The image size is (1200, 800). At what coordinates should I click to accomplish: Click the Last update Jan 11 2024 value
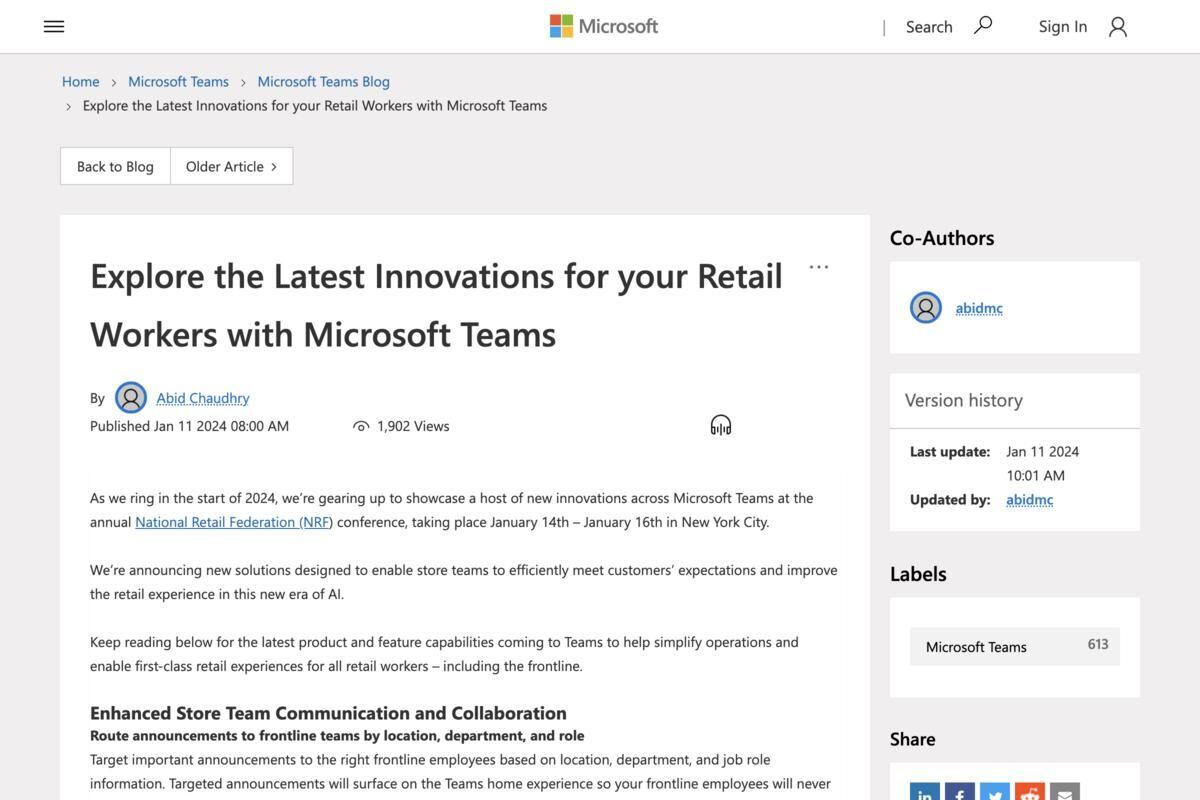(x=1043, y=463)
